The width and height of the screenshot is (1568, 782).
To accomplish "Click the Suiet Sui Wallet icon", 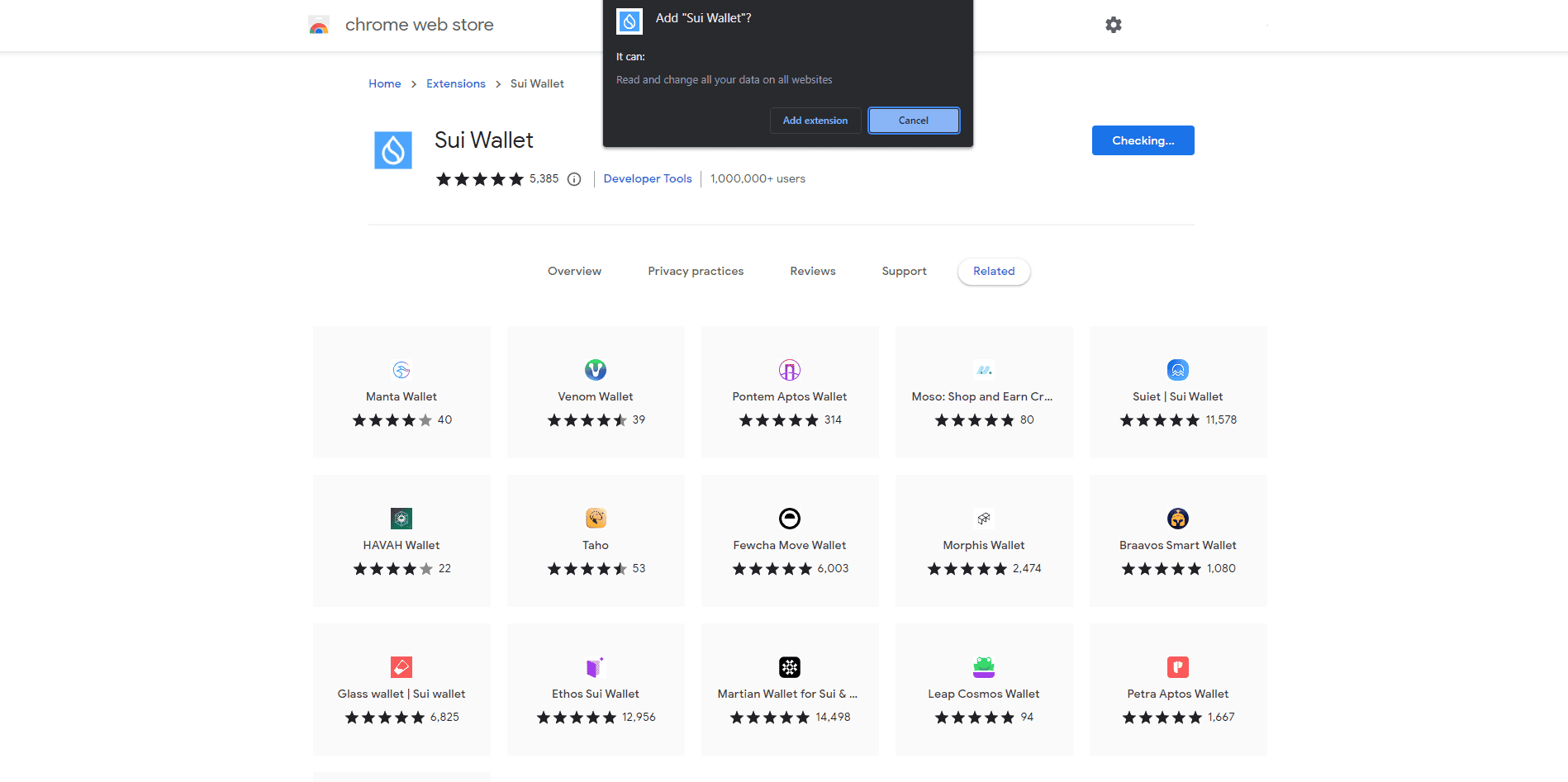I will tap(1177, 370).
